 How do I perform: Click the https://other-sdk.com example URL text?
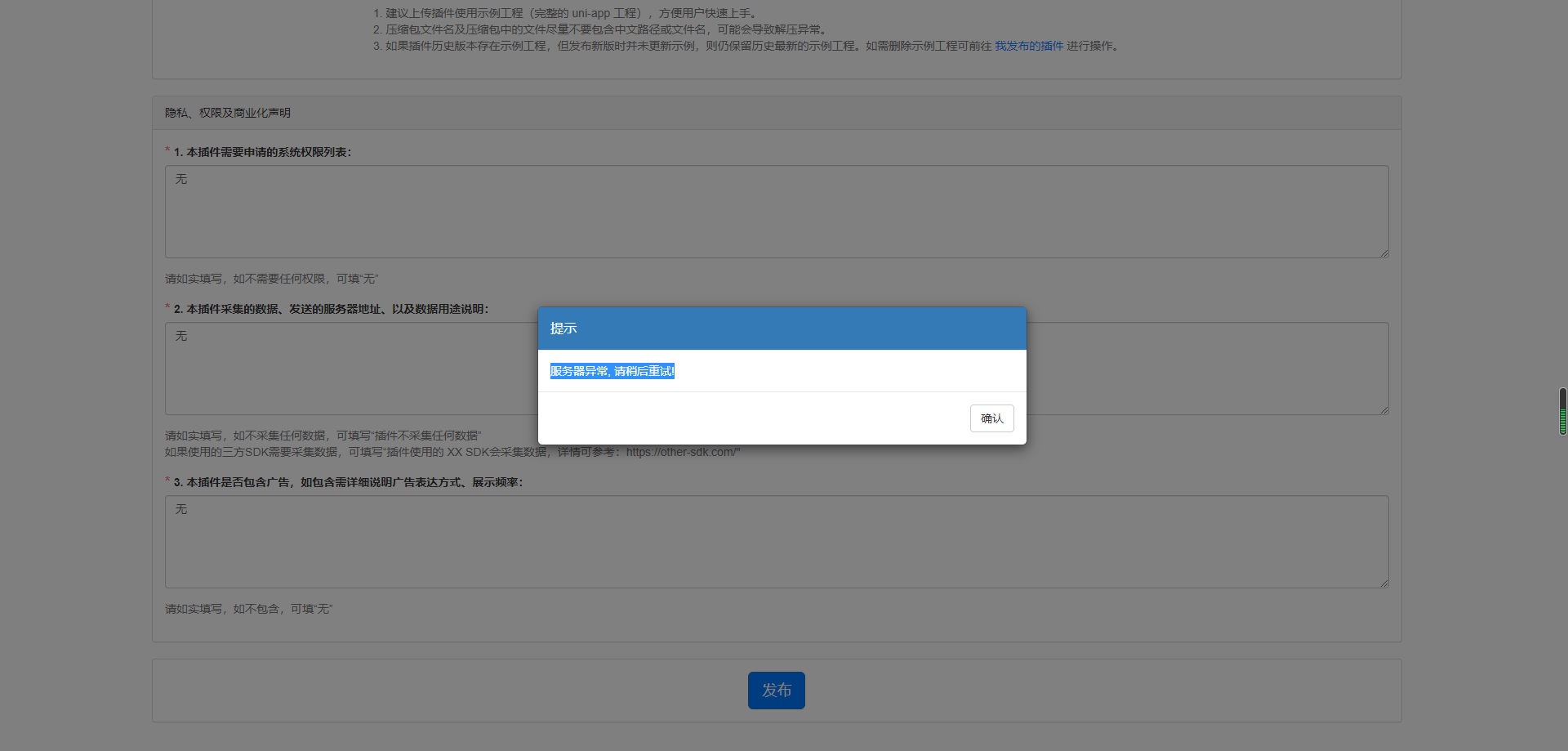click(x=682, y=452)
